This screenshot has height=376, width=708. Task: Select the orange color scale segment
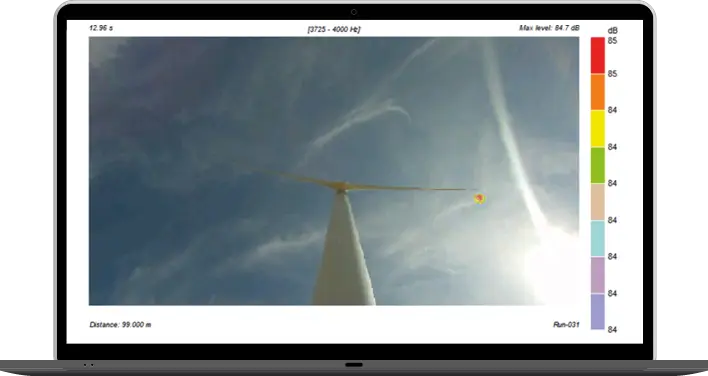597,92
